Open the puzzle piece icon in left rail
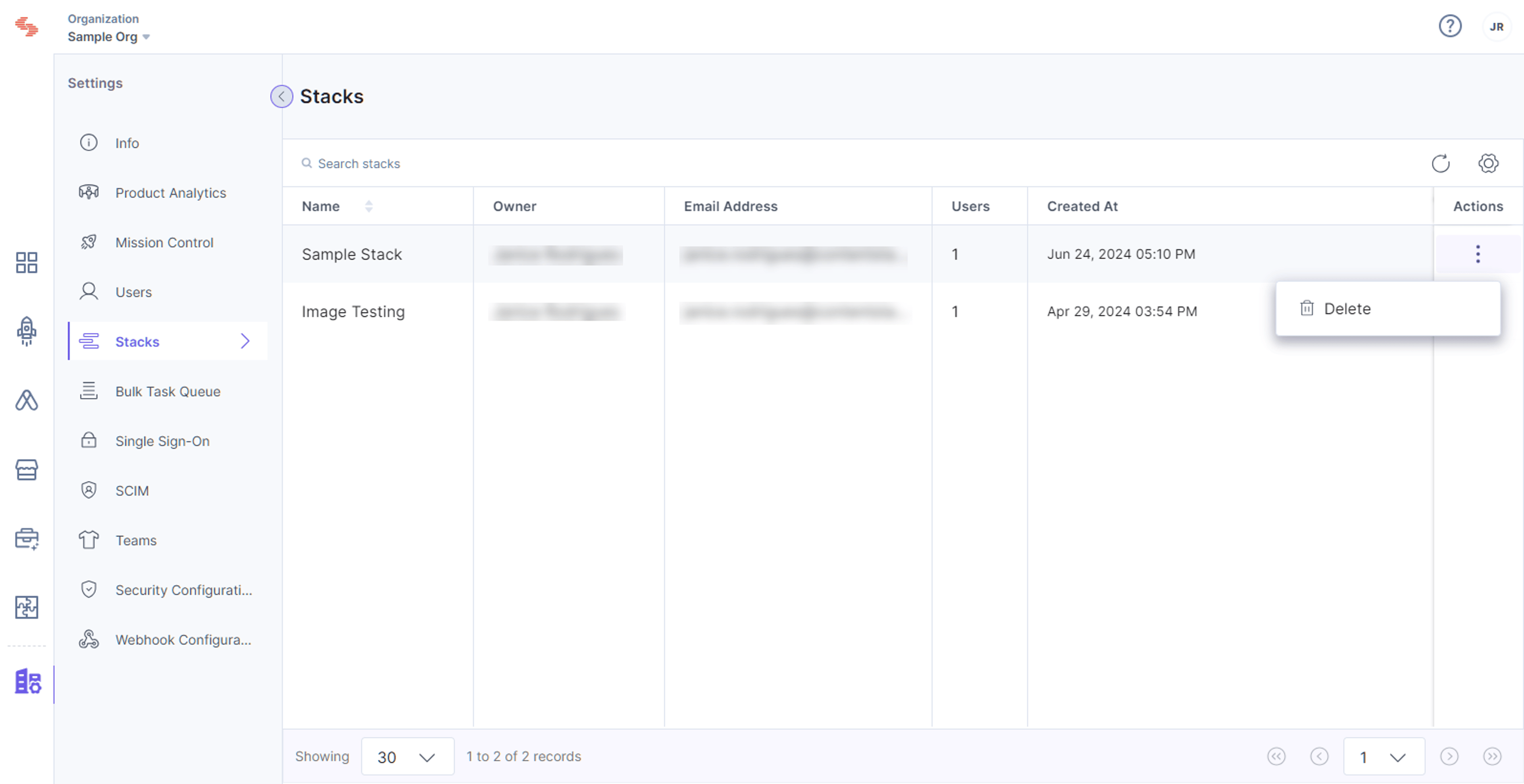 click(27, 607)
